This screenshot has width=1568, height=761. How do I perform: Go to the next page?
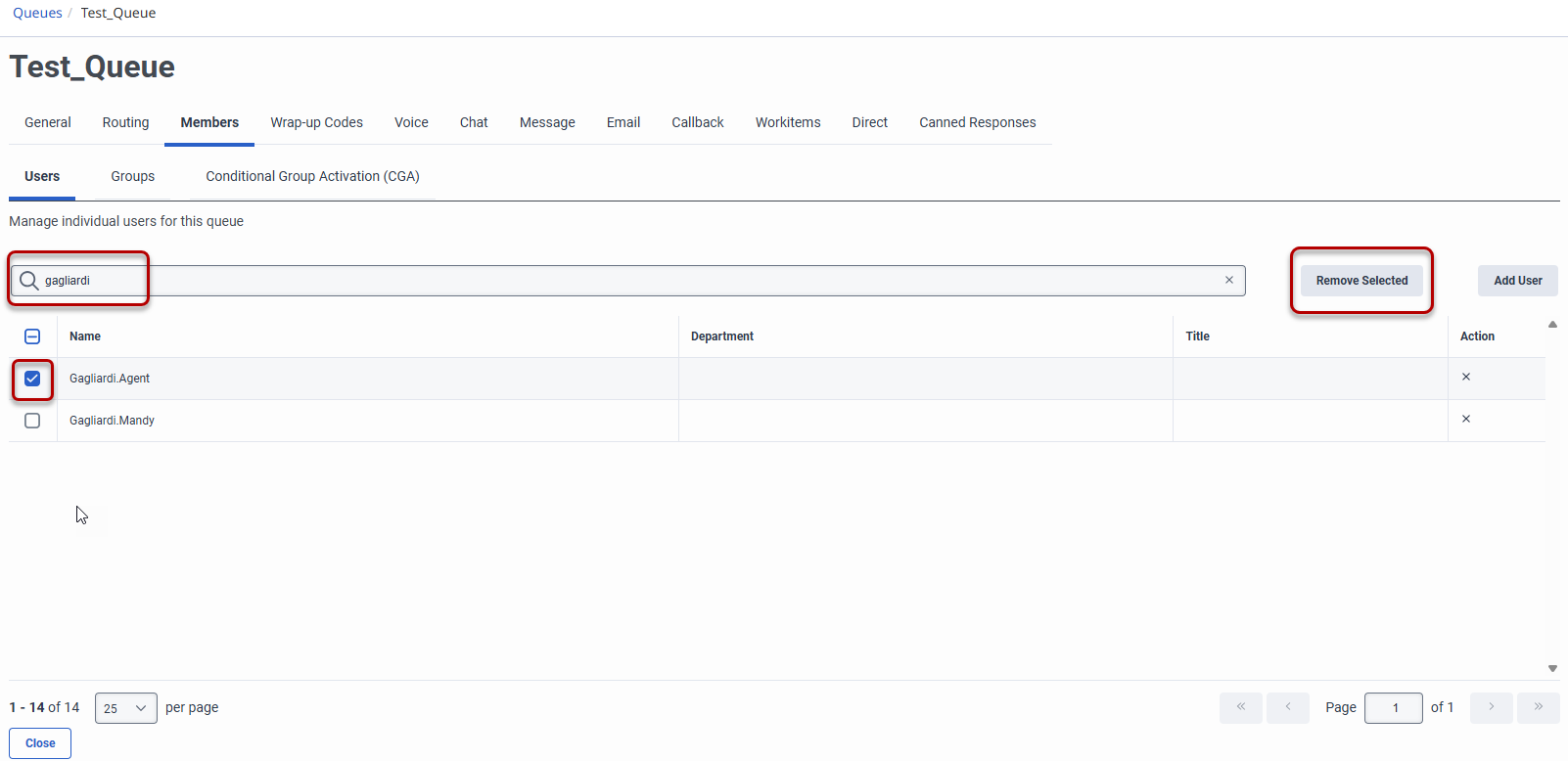(x=1491, y=707)
